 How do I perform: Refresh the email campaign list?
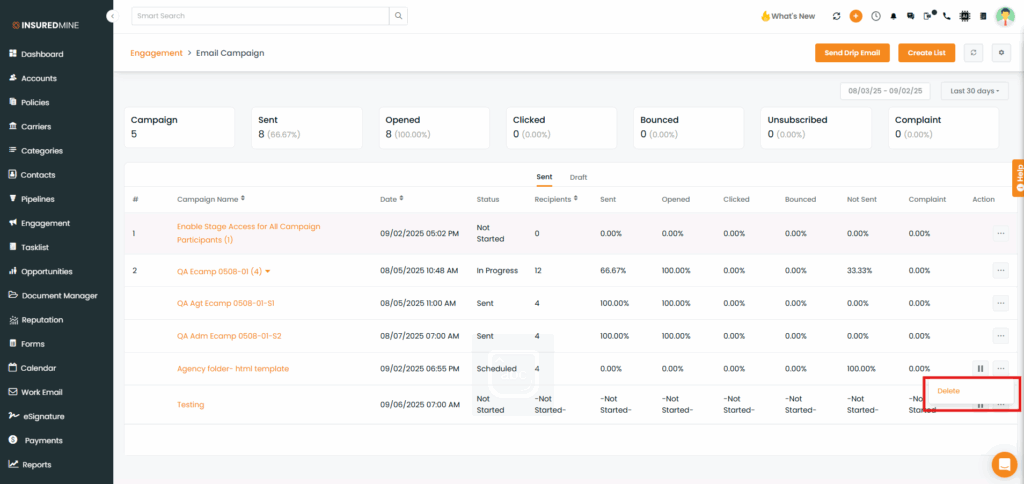click(x=975, y=53)
